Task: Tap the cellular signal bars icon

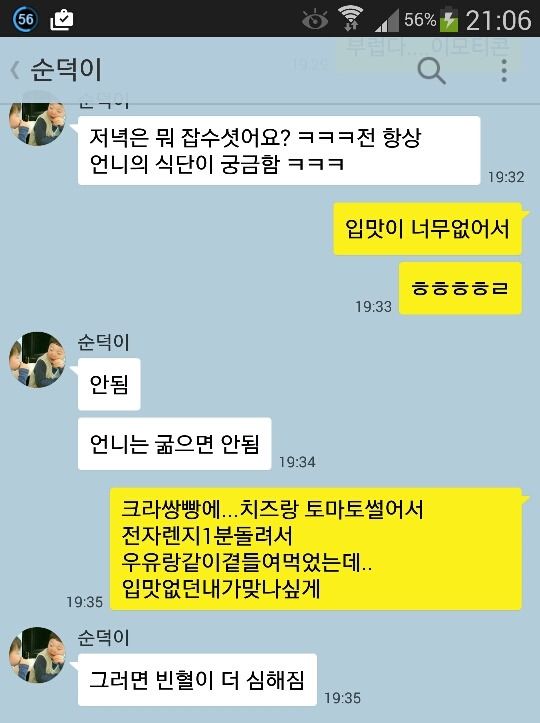Action: [x=386, y=21]
